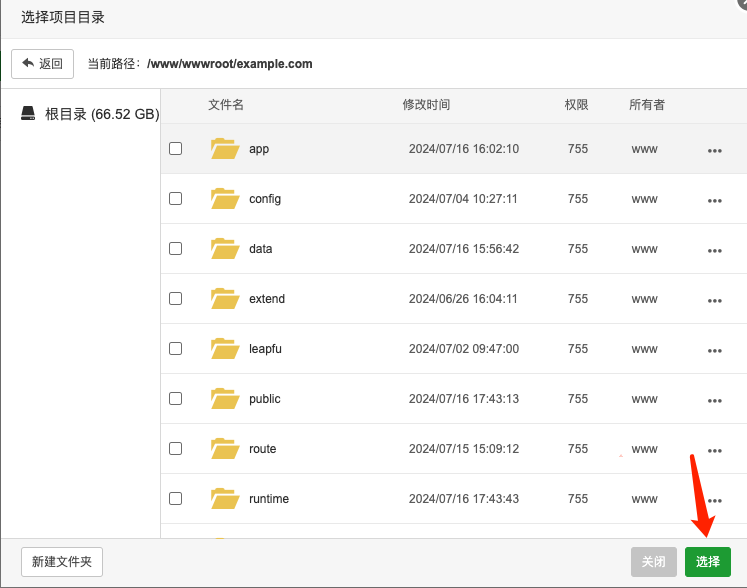Open the three-dot menu for data
This screenshot has width=747, height=588.
714,250
